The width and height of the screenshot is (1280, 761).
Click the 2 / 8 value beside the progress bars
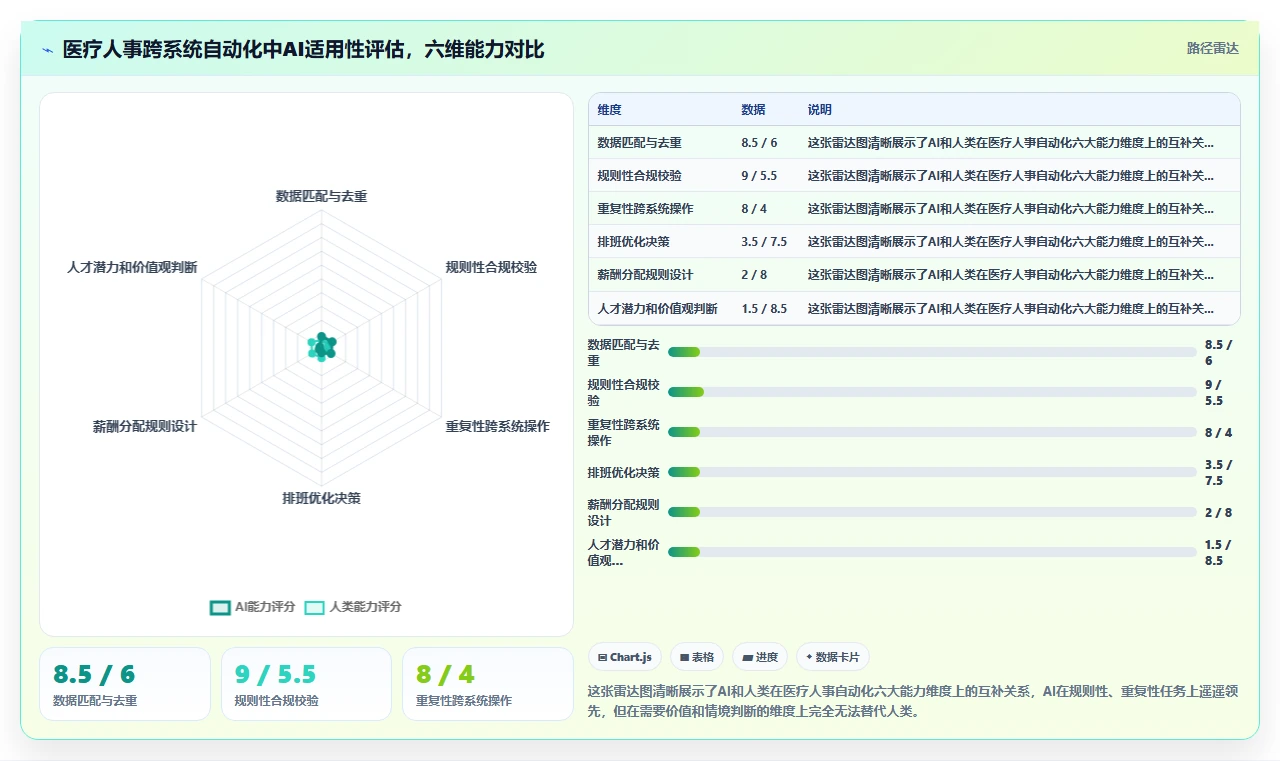click(1218, 512)
